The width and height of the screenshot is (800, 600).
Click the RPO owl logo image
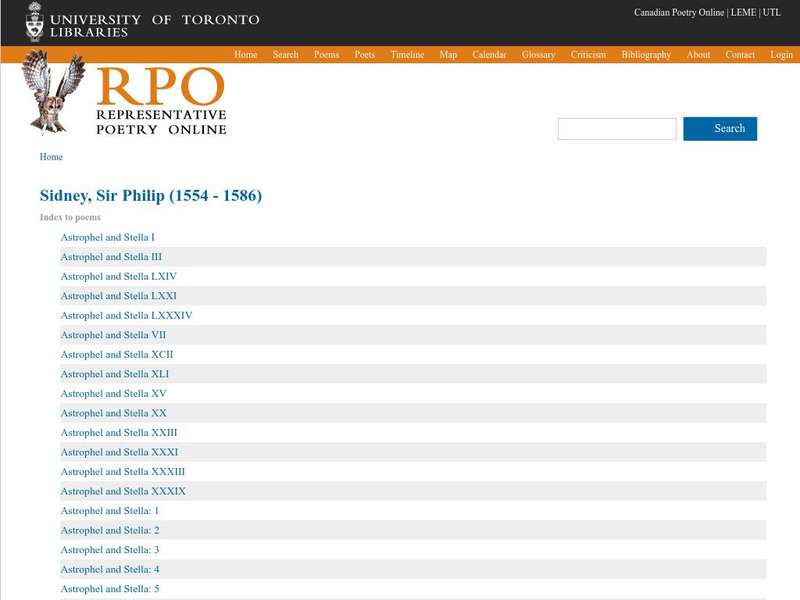53,92
